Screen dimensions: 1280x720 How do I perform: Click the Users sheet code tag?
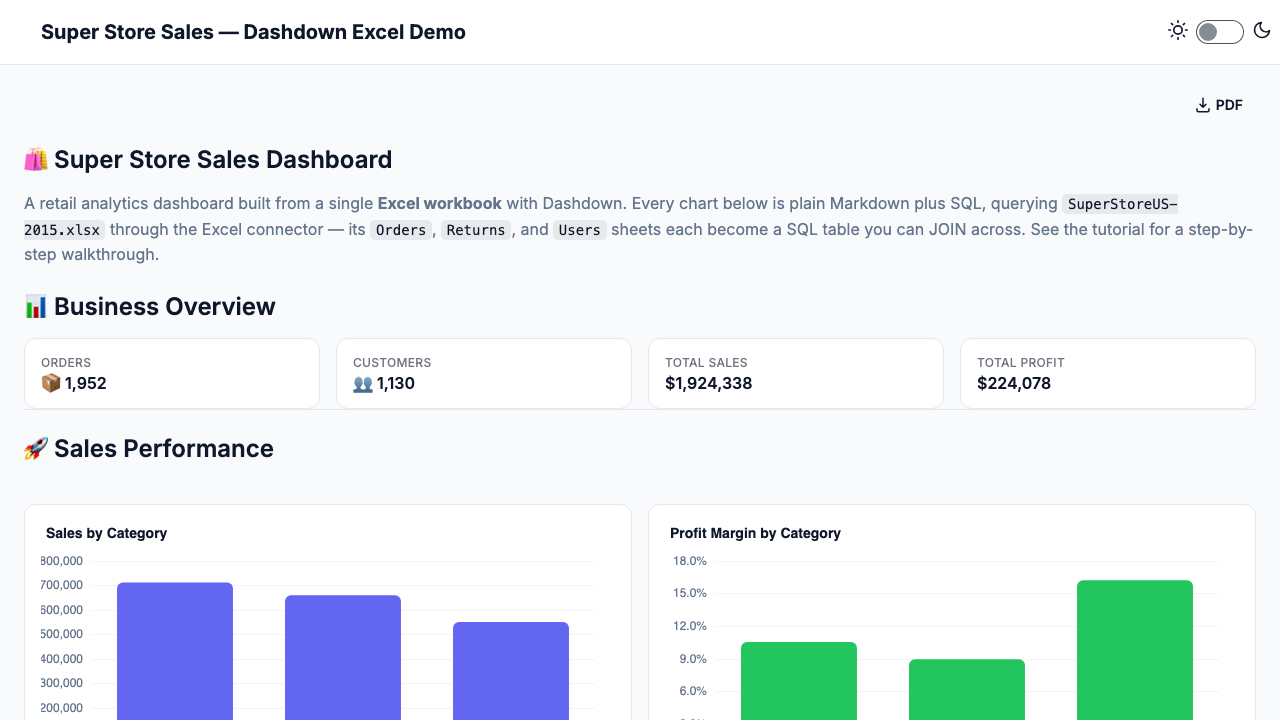[579, 230]
